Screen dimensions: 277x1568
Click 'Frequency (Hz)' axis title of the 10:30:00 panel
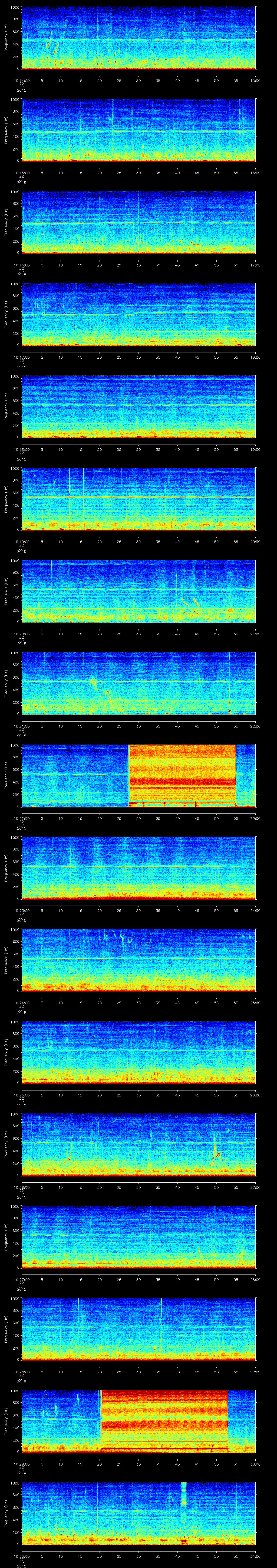(x=6, y=1514)
